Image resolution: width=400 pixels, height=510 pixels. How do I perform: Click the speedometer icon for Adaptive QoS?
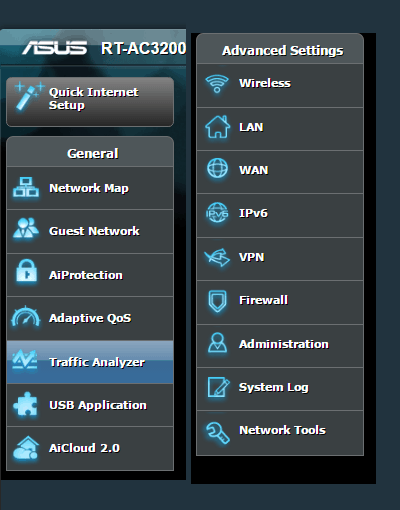pos(26,316)
